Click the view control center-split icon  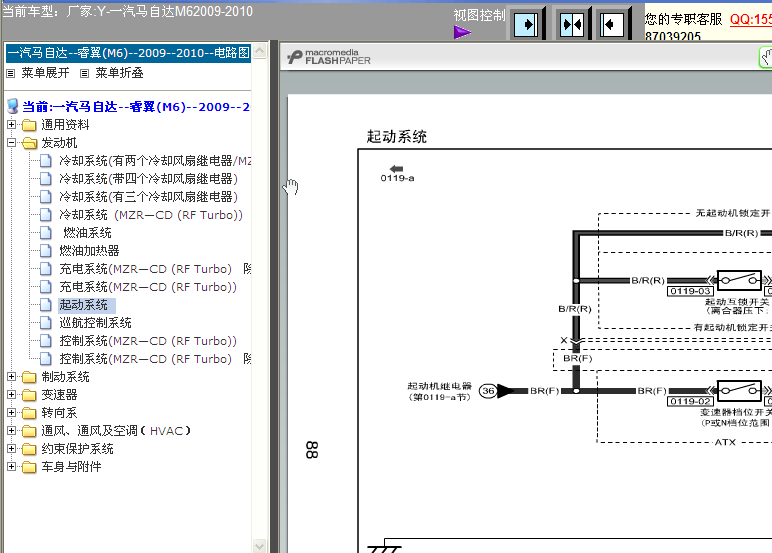572,24
